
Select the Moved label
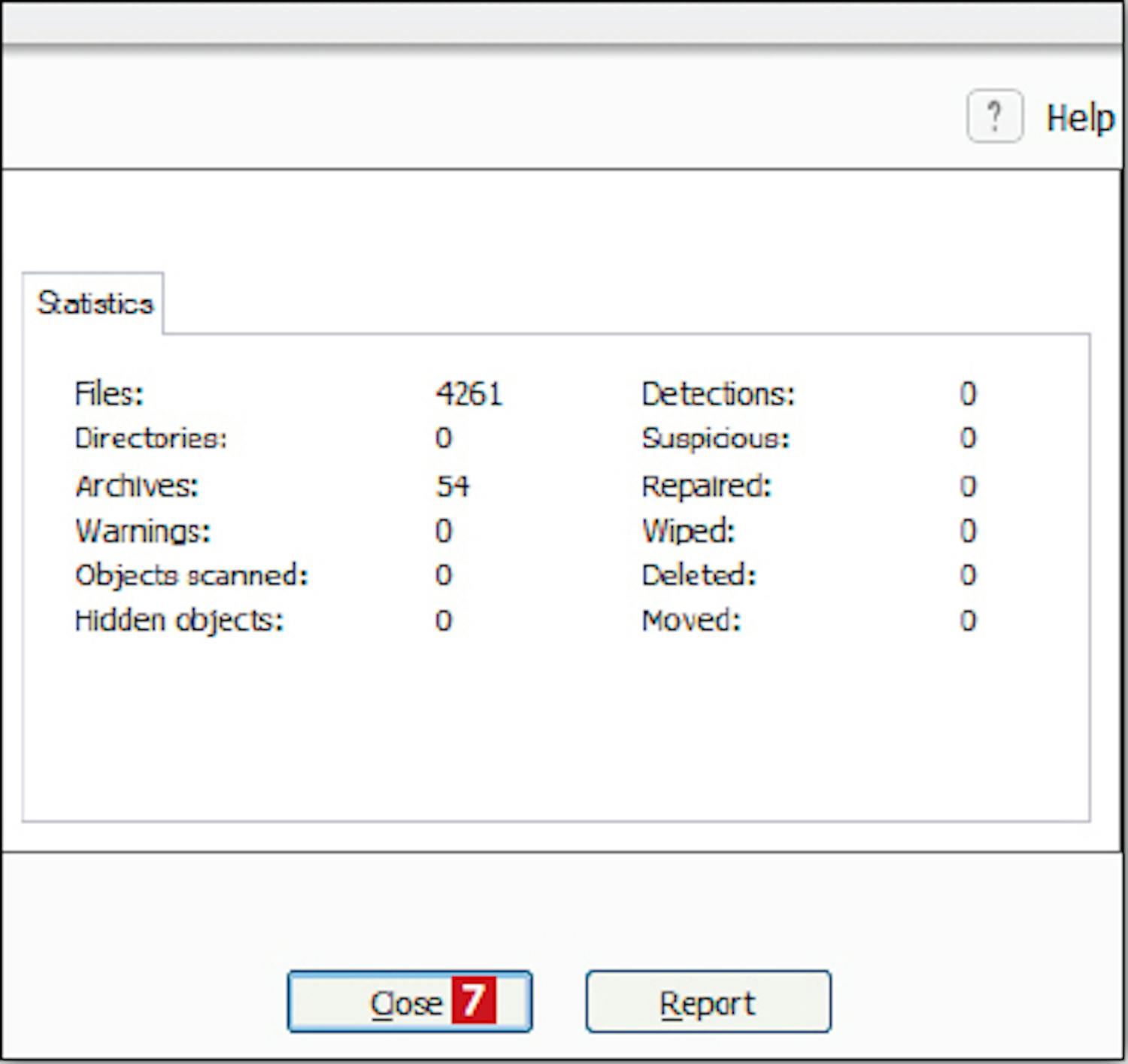(691, 620)
